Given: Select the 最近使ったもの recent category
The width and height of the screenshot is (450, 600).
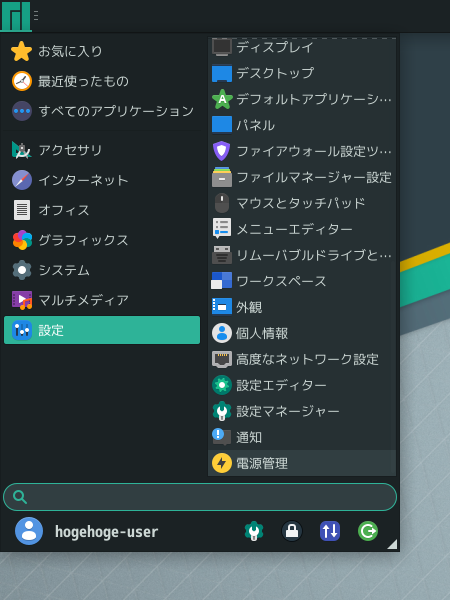Looking at the screenshot, I should [x=102, y=81].
